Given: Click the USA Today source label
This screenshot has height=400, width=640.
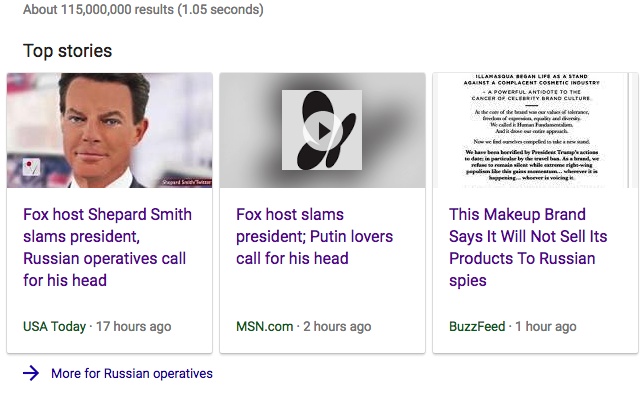Looking at the screenshot, I should (x=54, y=326).
